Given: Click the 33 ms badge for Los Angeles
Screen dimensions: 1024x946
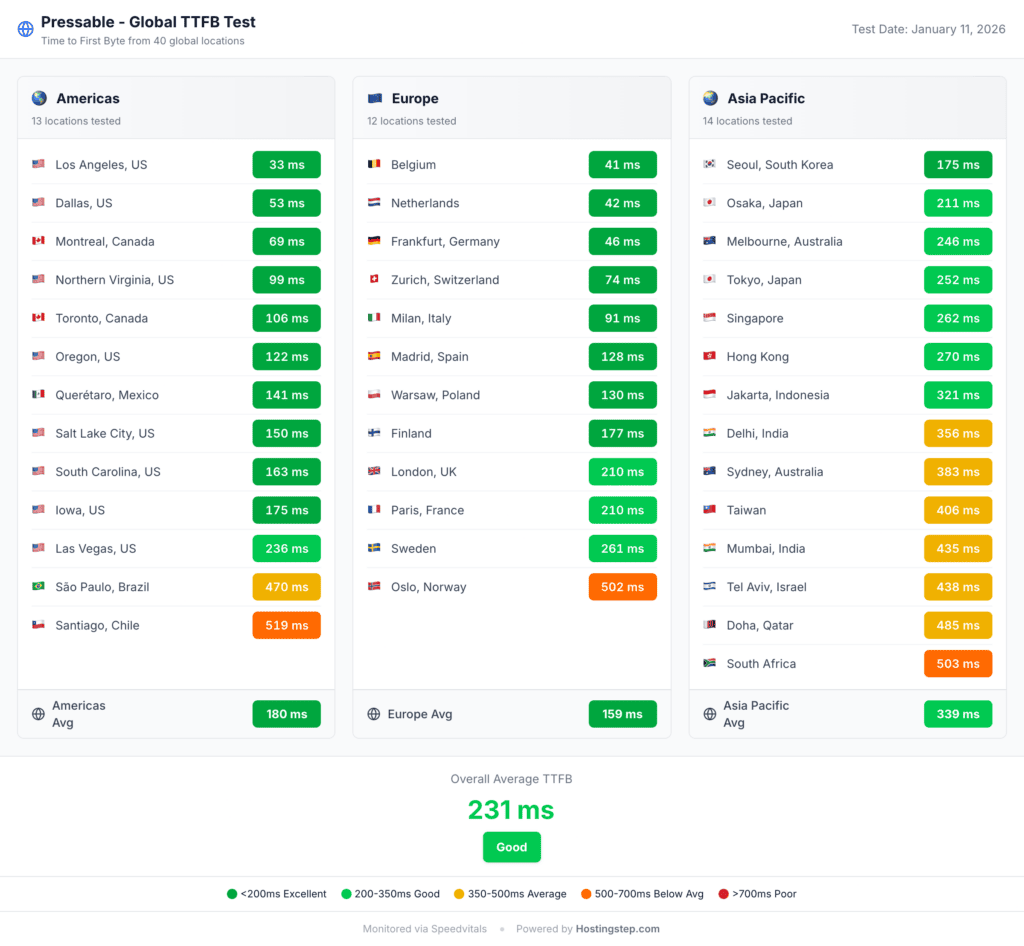Looking at the screenshot, I should [x=286, y=165].
